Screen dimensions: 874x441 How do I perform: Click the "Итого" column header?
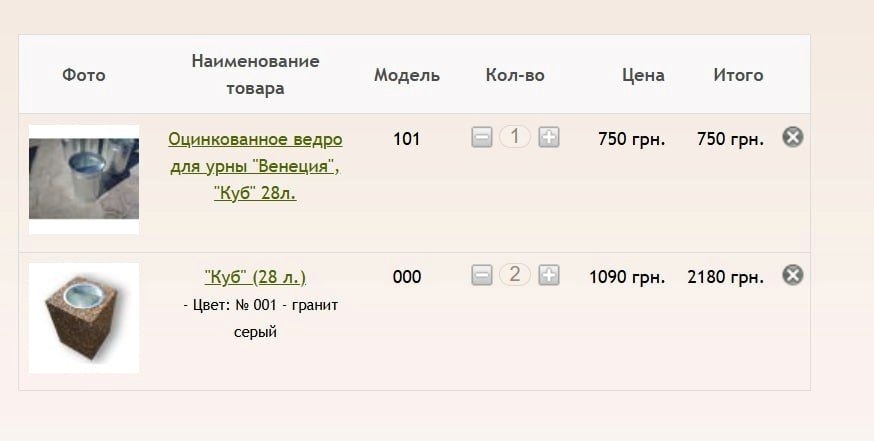pos(738,75)
